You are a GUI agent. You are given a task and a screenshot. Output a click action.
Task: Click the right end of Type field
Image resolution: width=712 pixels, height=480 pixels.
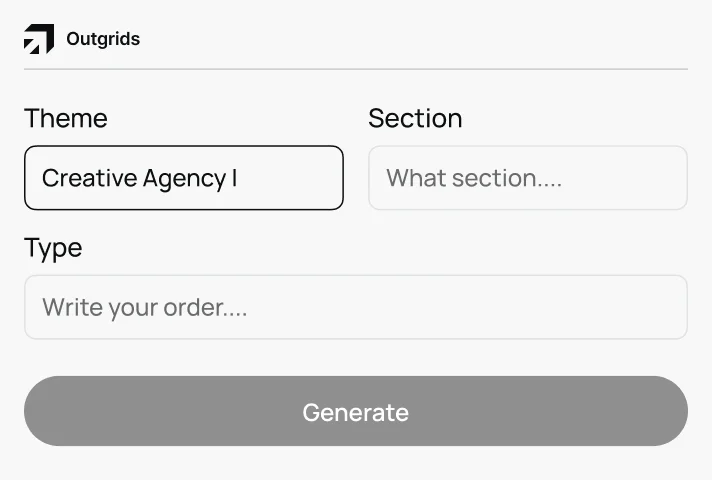[x=665, y=307]
